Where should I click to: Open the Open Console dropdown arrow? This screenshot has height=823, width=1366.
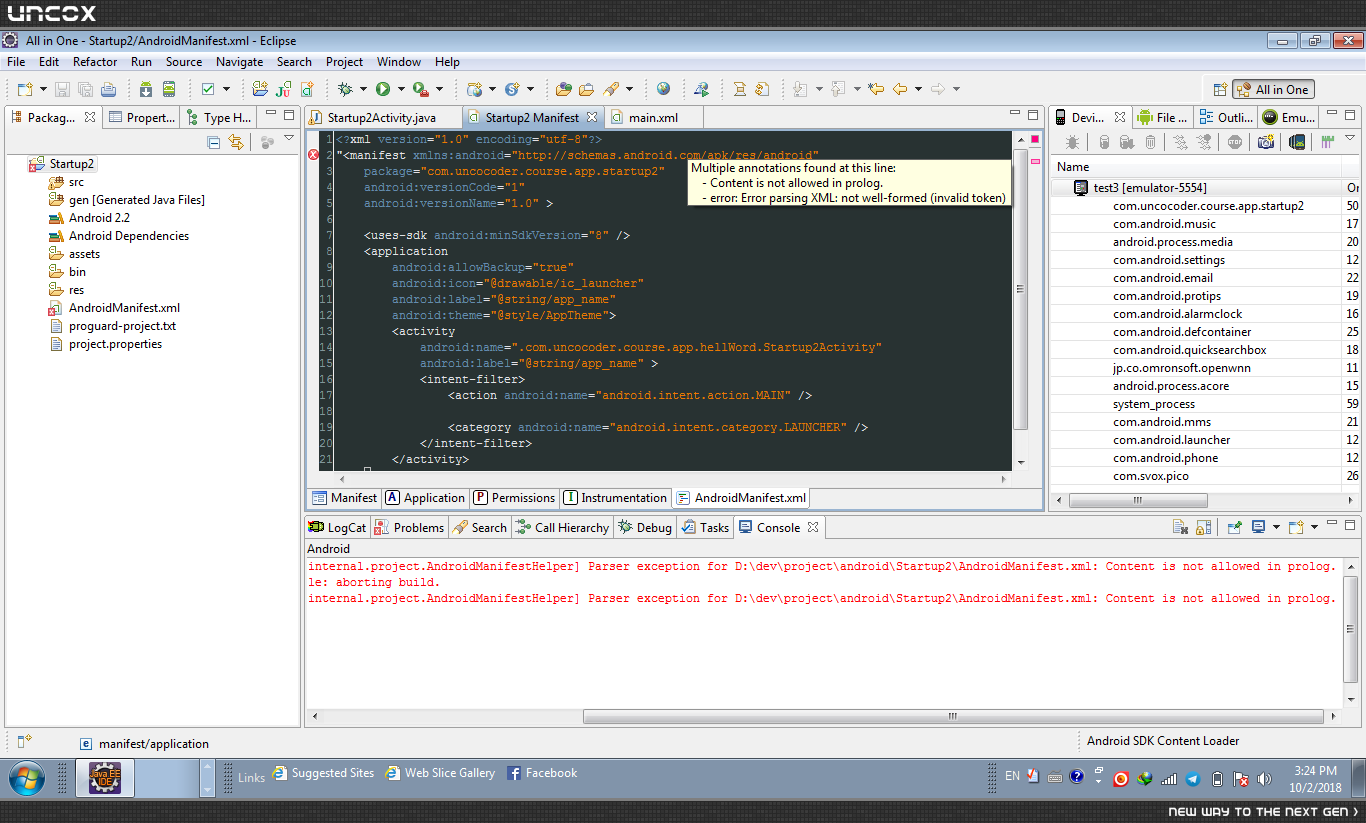point(1314,527)
